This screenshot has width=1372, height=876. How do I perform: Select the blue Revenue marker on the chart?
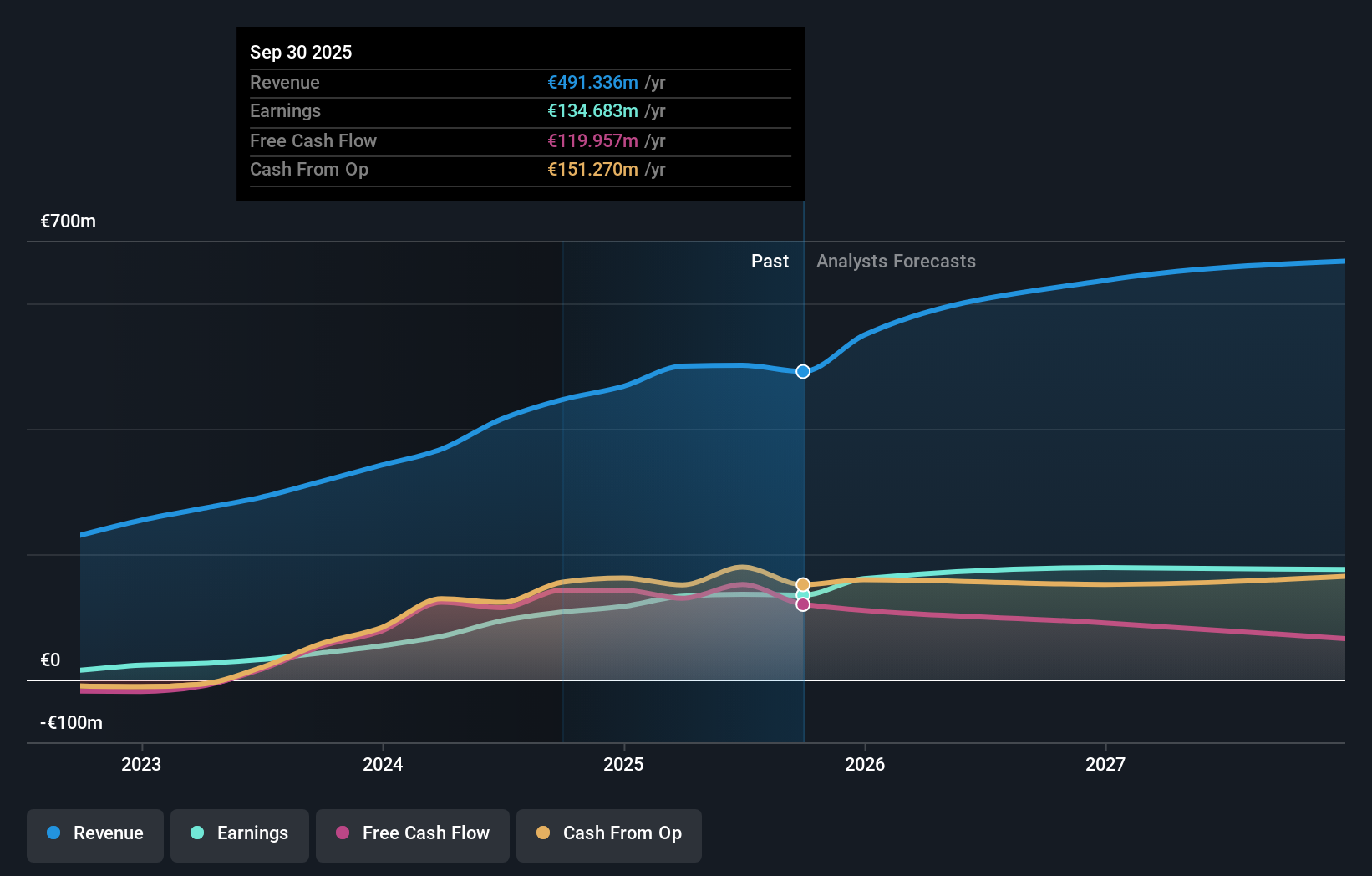tap(802, 371)
